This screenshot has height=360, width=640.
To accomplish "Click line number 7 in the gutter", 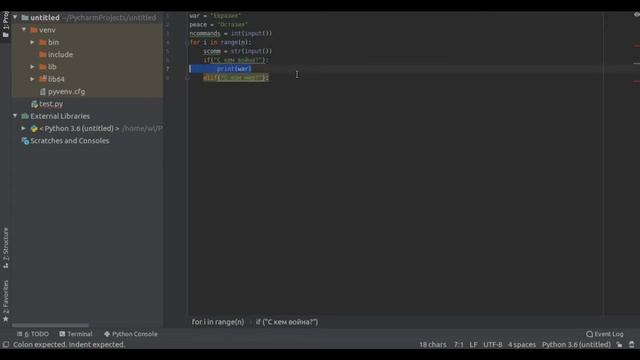I will [167, 69].
